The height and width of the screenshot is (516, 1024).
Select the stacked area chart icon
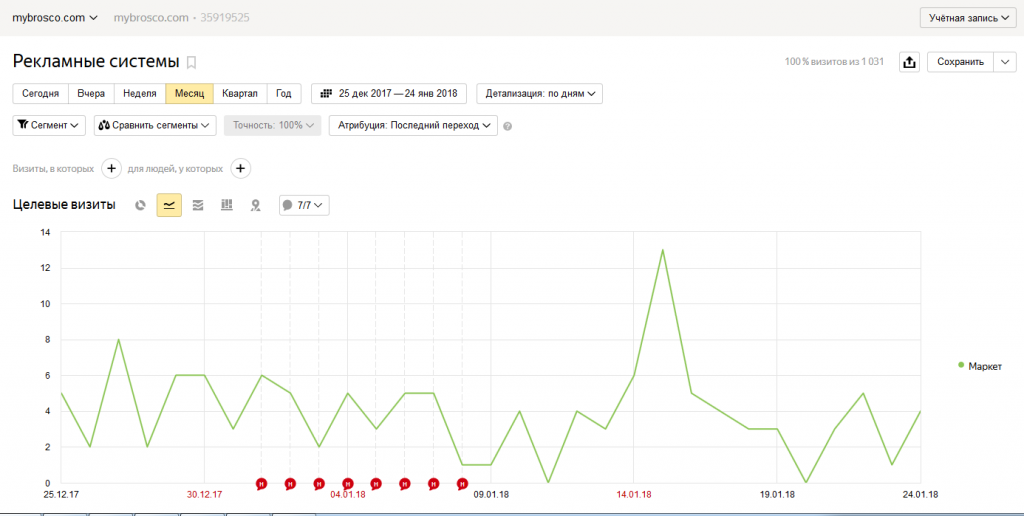(x=198, y=205)
